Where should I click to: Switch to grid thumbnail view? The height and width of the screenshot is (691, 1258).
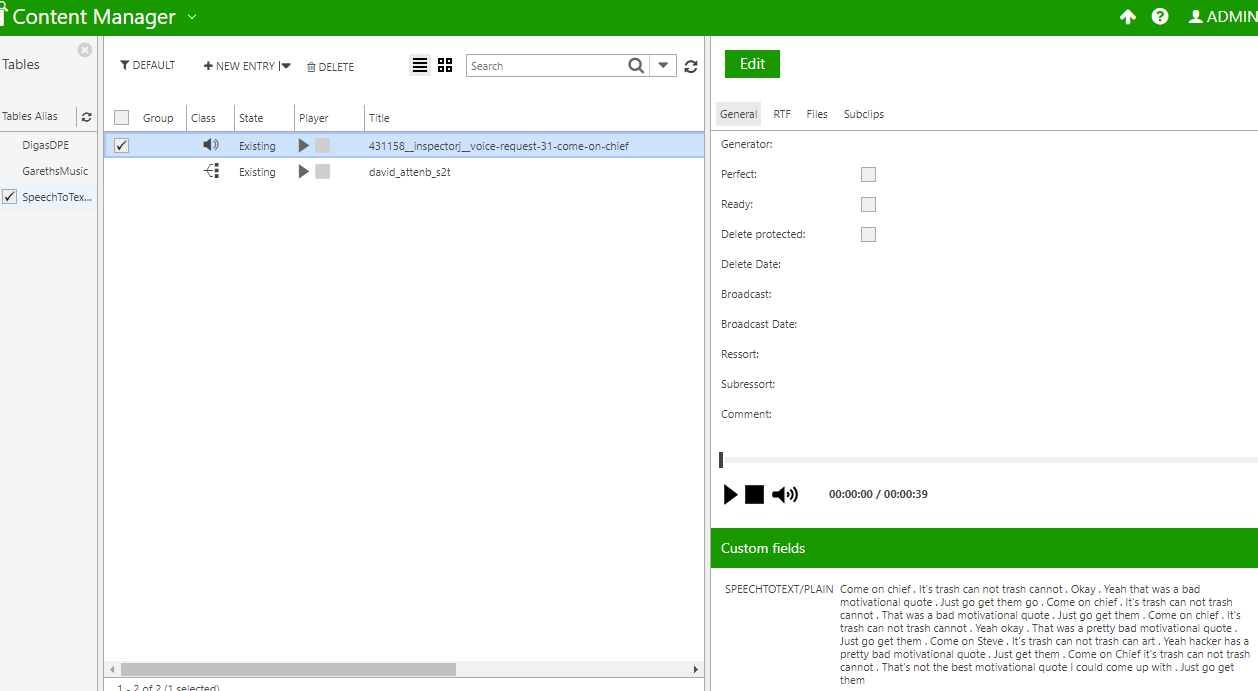[445, 65]
